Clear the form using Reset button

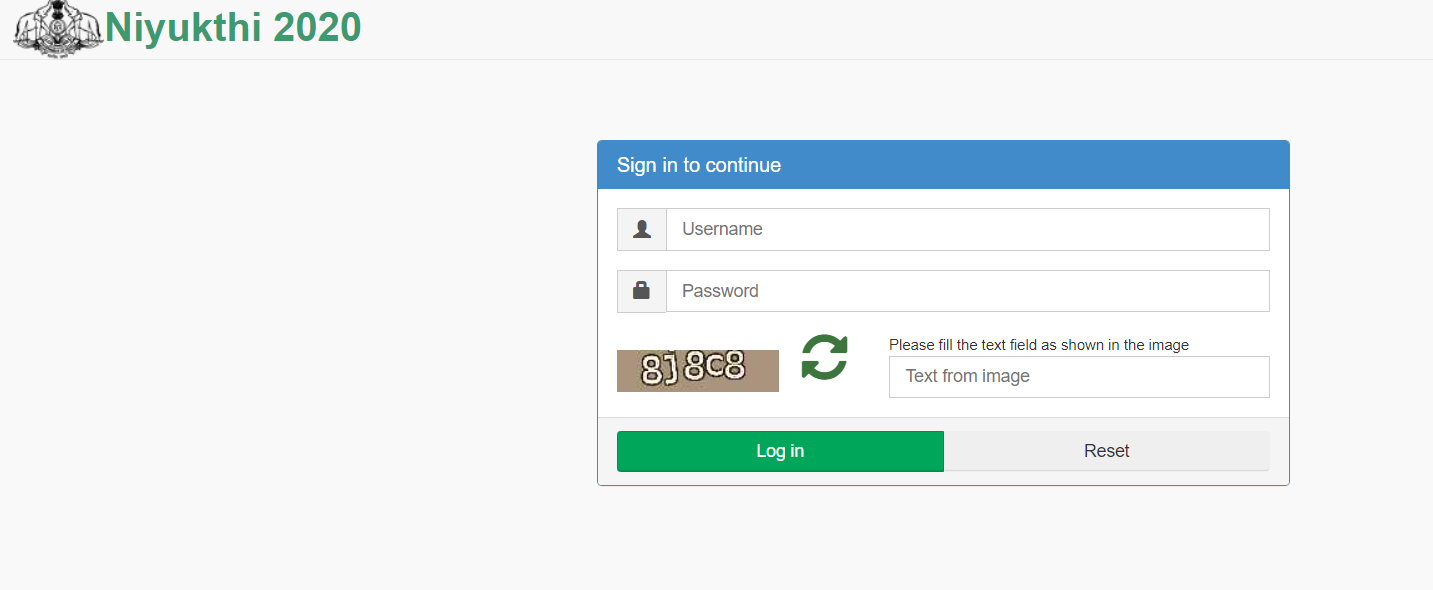tap(1107, 451)
